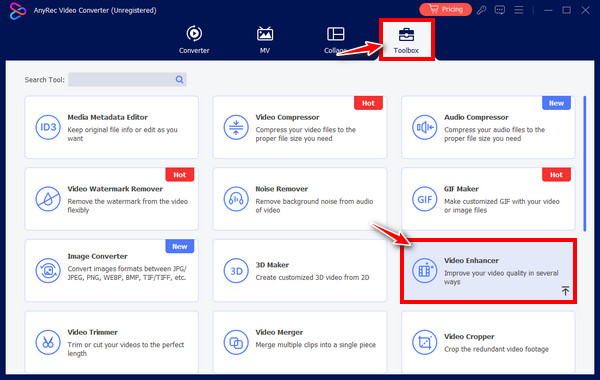This screenshot has width=600, height=380.
Task: Open the 3D Maker title
Action: (272, 265)
